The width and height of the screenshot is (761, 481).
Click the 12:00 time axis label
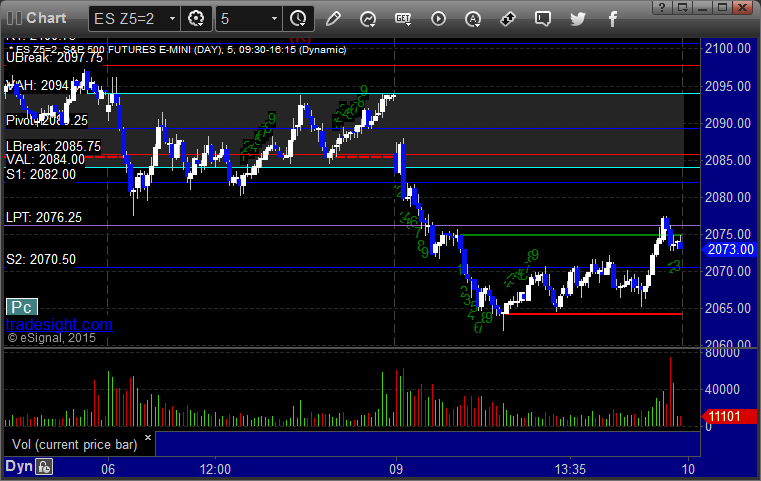coord(215,469)
